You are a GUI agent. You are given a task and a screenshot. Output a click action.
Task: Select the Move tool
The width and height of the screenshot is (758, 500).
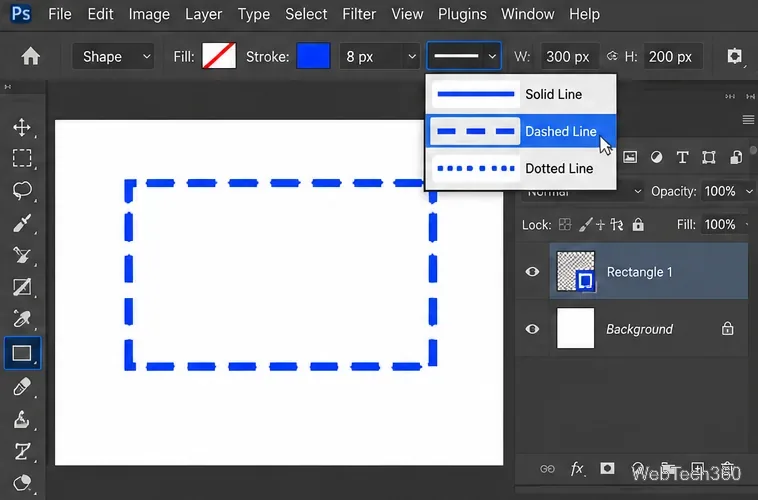point(22,127)
